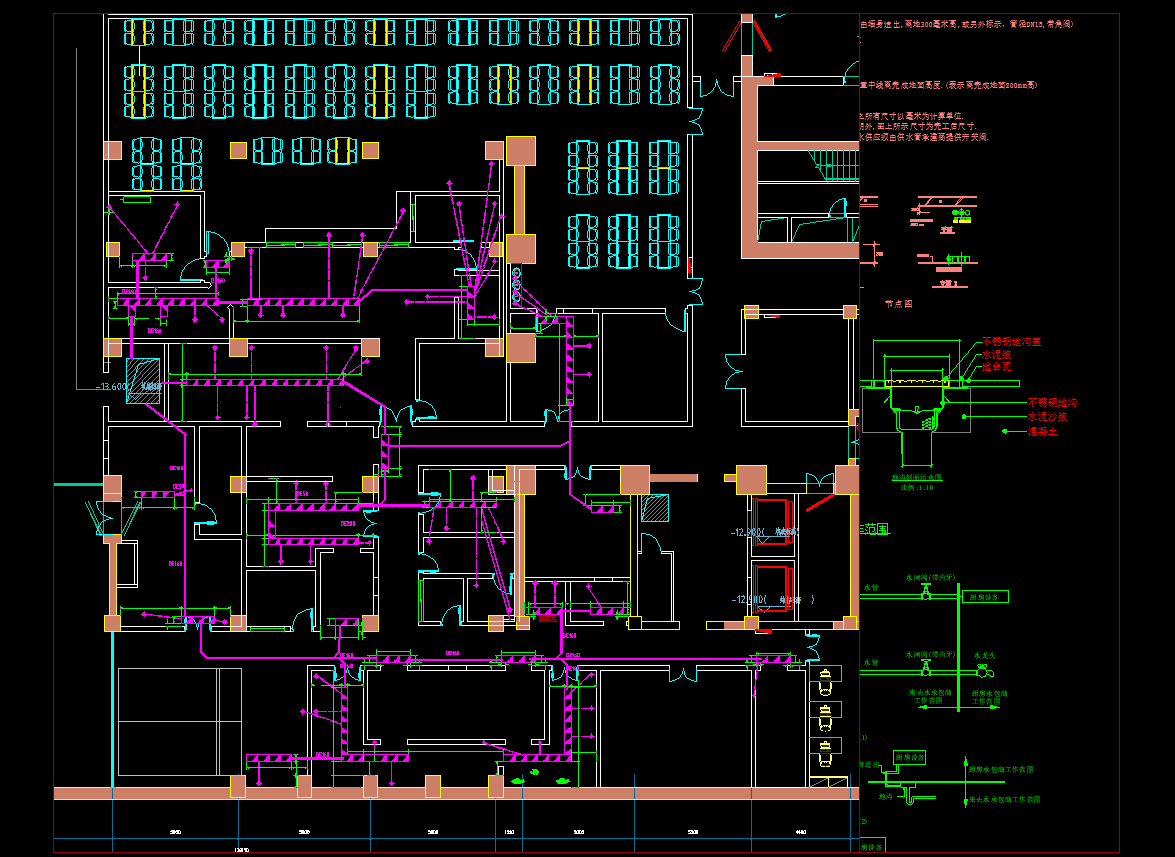Click the 节点图 title text
This screenshot has height=857, width=1175.
[898, 303]
